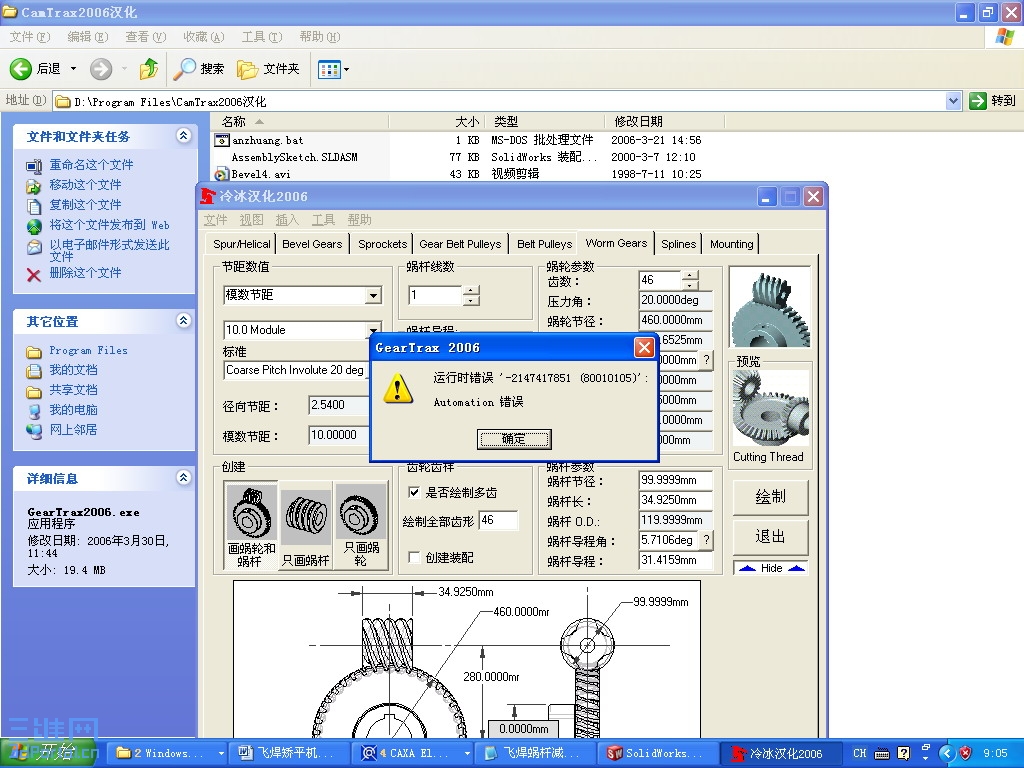Choose 'Rename this file' task icon
This screenshot has height=768, width=1024.
pyautogui.click(x=34, y=166)
